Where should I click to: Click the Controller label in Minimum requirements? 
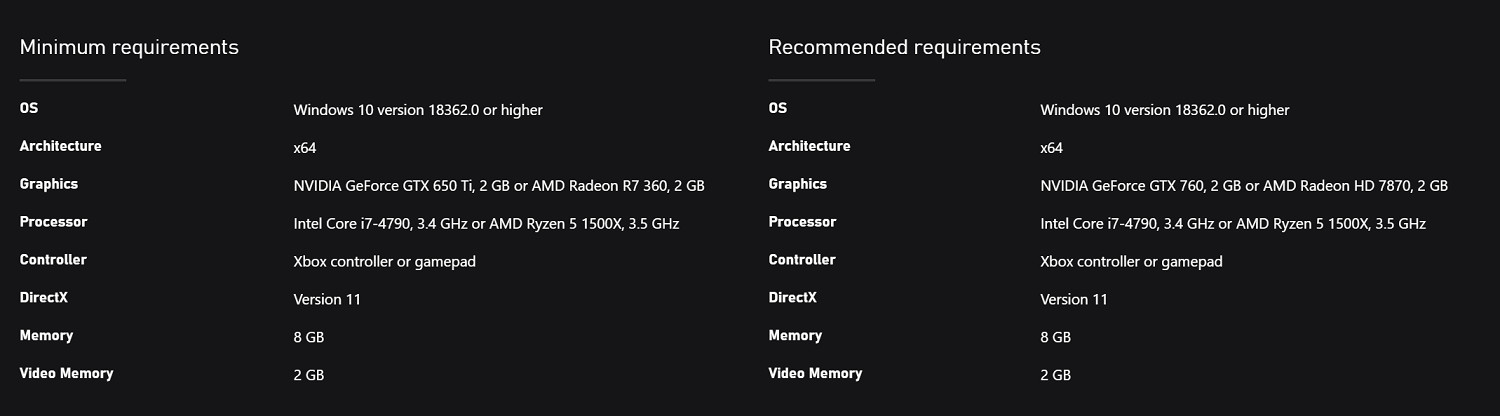tap(53, 260)
